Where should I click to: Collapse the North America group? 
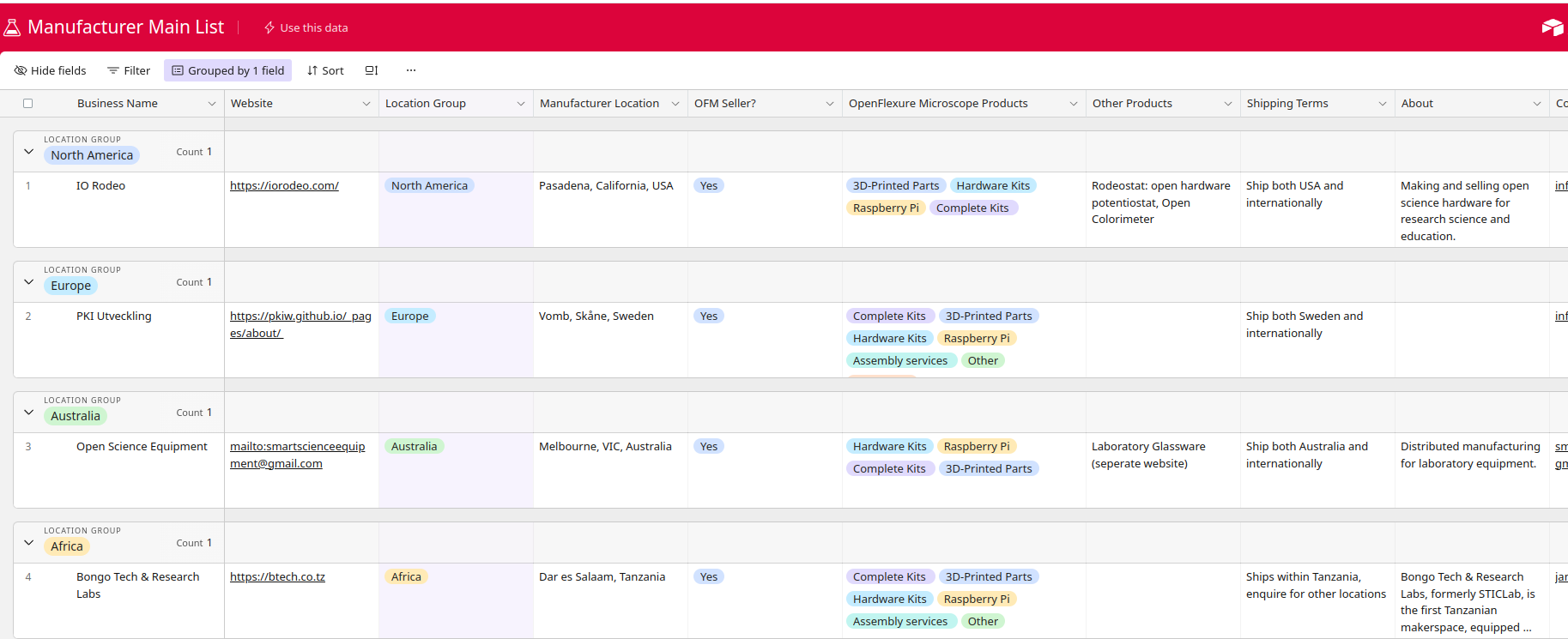(x=28, y=152)
